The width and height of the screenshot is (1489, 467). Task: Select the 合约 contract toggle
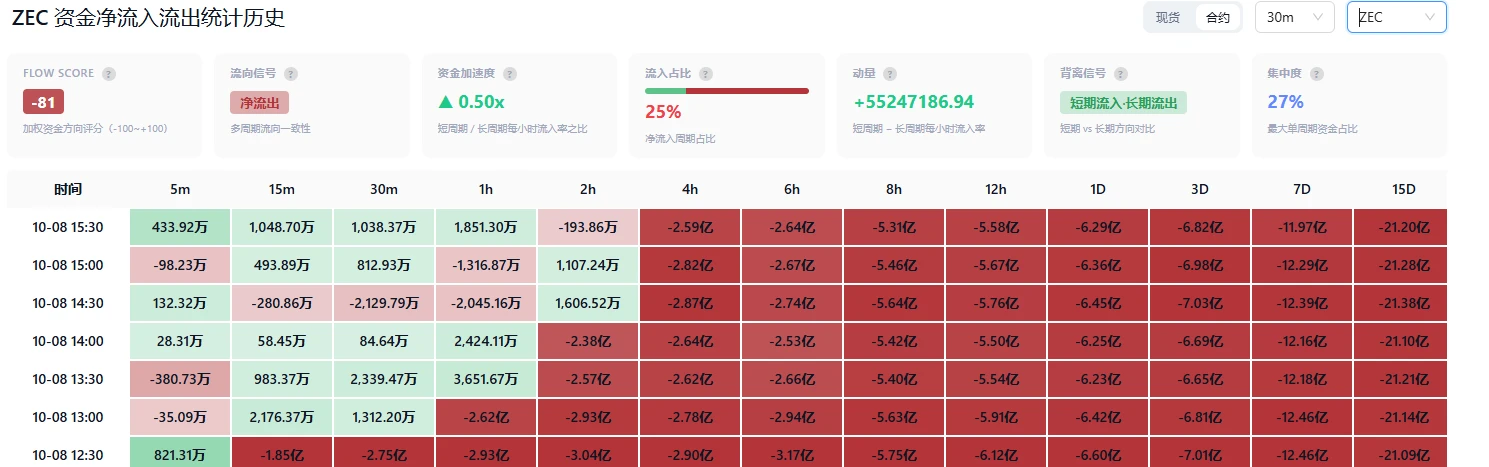1218,17
